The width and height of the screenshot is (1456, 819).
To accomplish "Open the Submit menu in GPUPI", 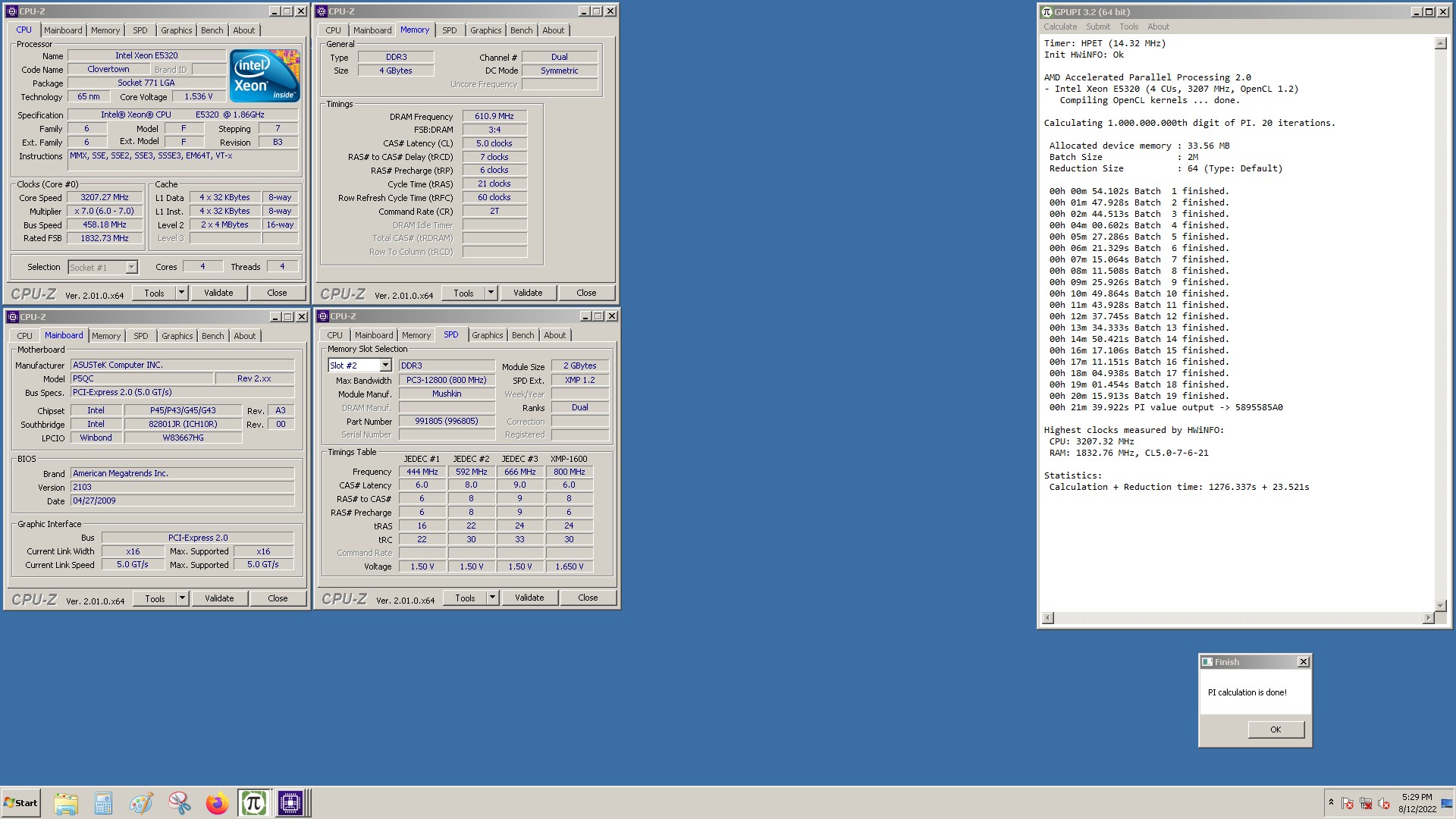I will coord(1097,27).
